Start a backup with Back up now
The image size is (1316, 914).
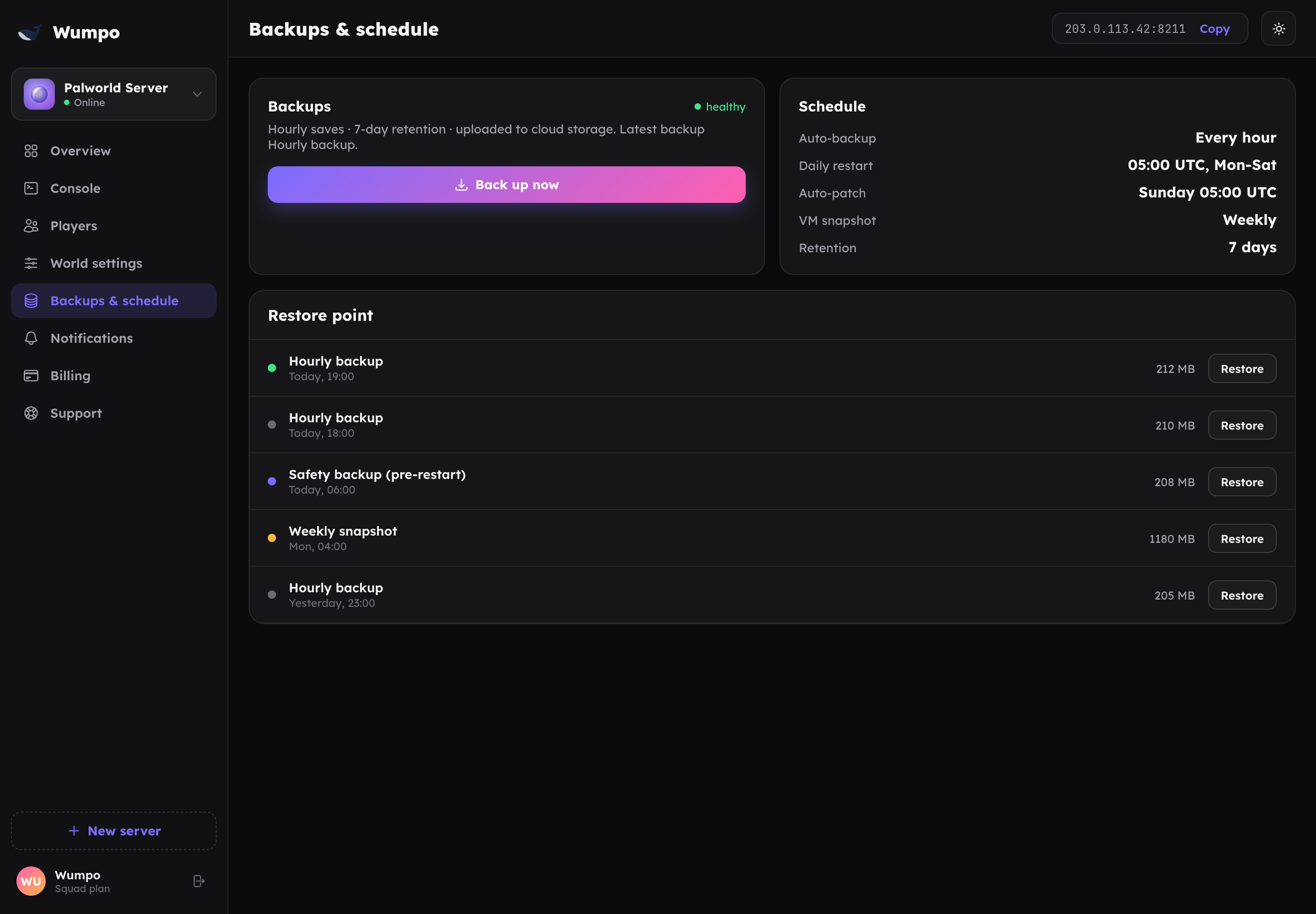pyautogui.click(x=506, y=185)
